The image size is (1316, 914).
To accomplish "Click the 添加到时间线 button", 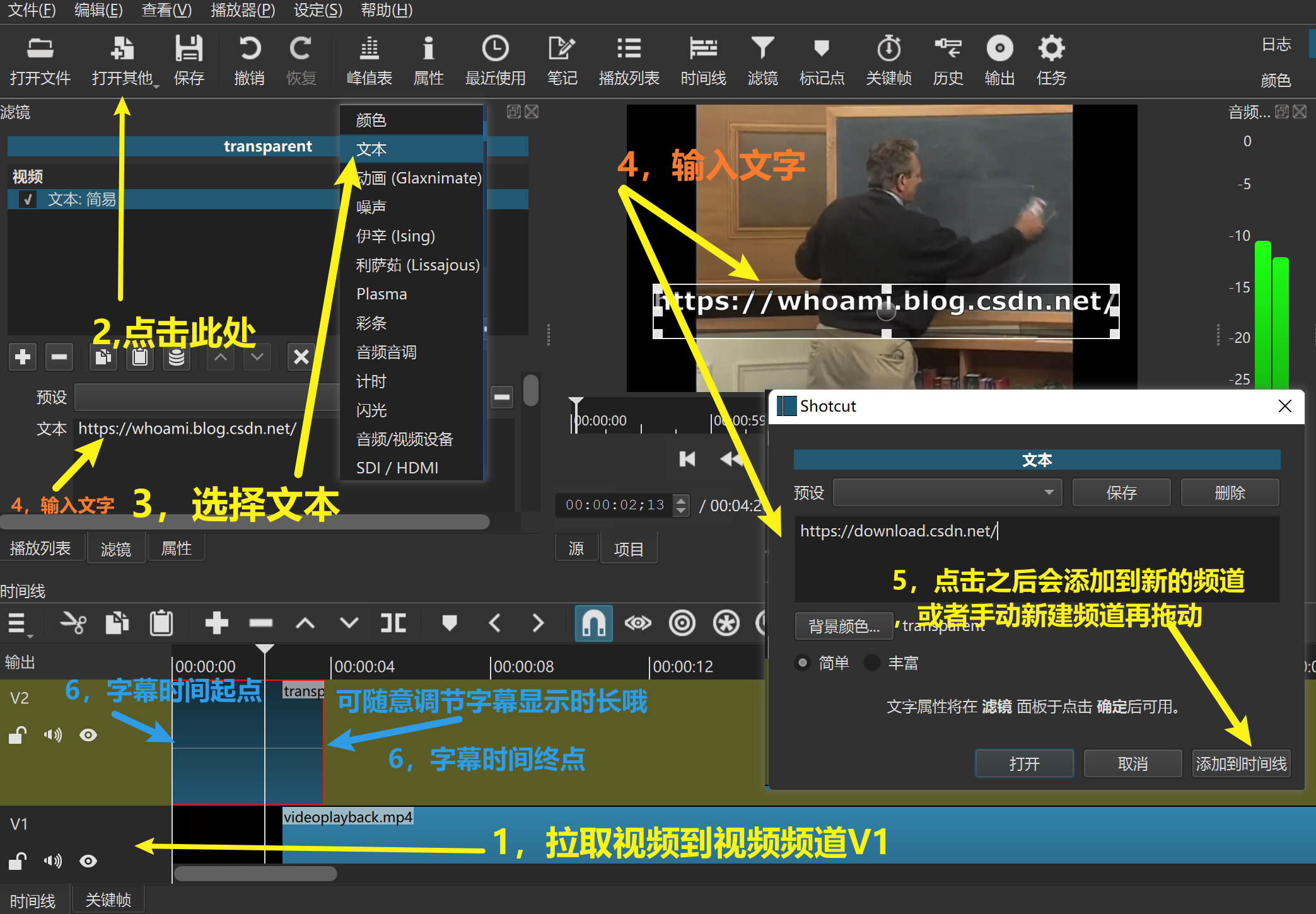I will (x=1240, y=764).
